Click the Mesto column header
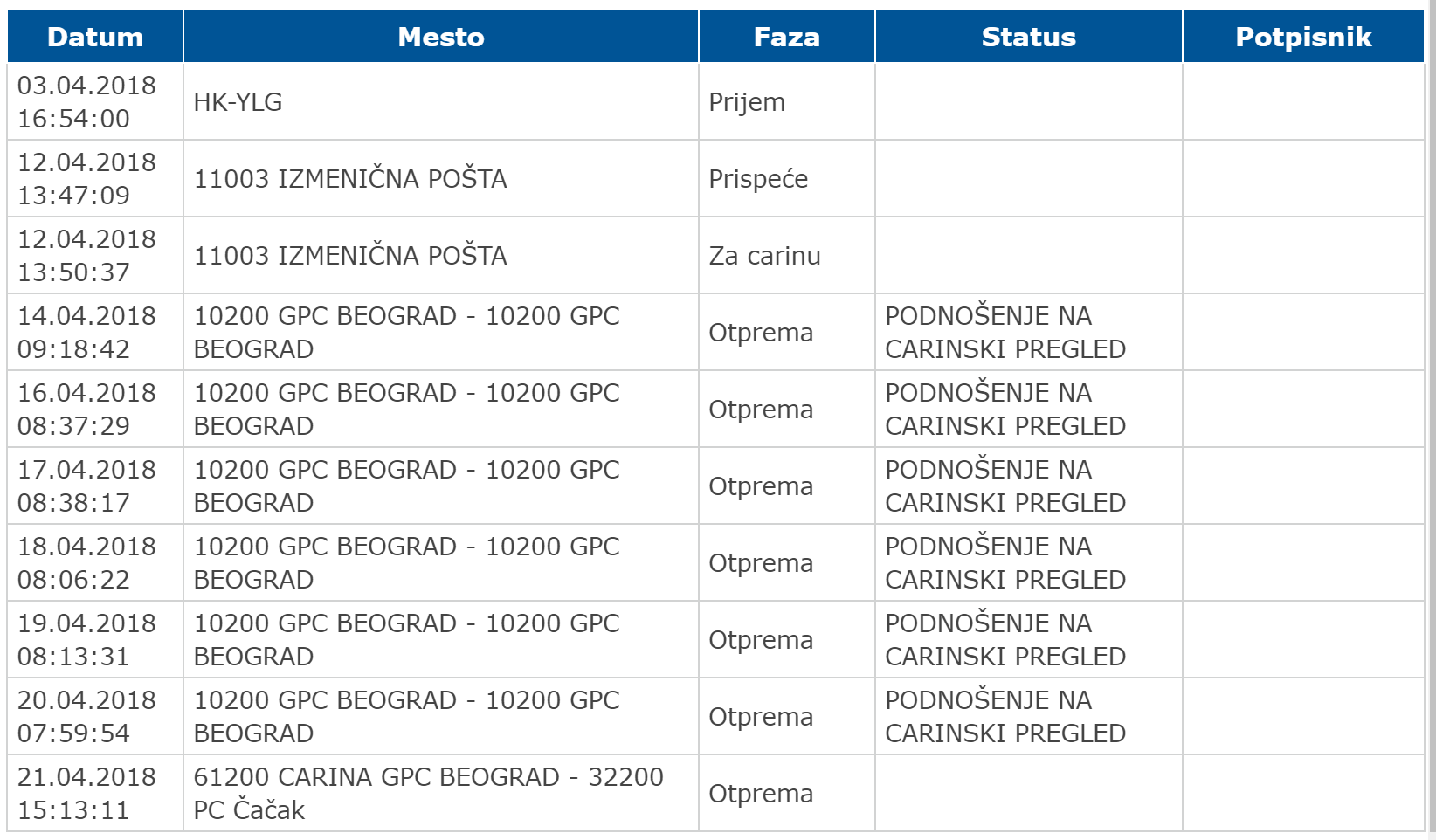This screenshot has height=840, width=1436. tap(440, 37)
